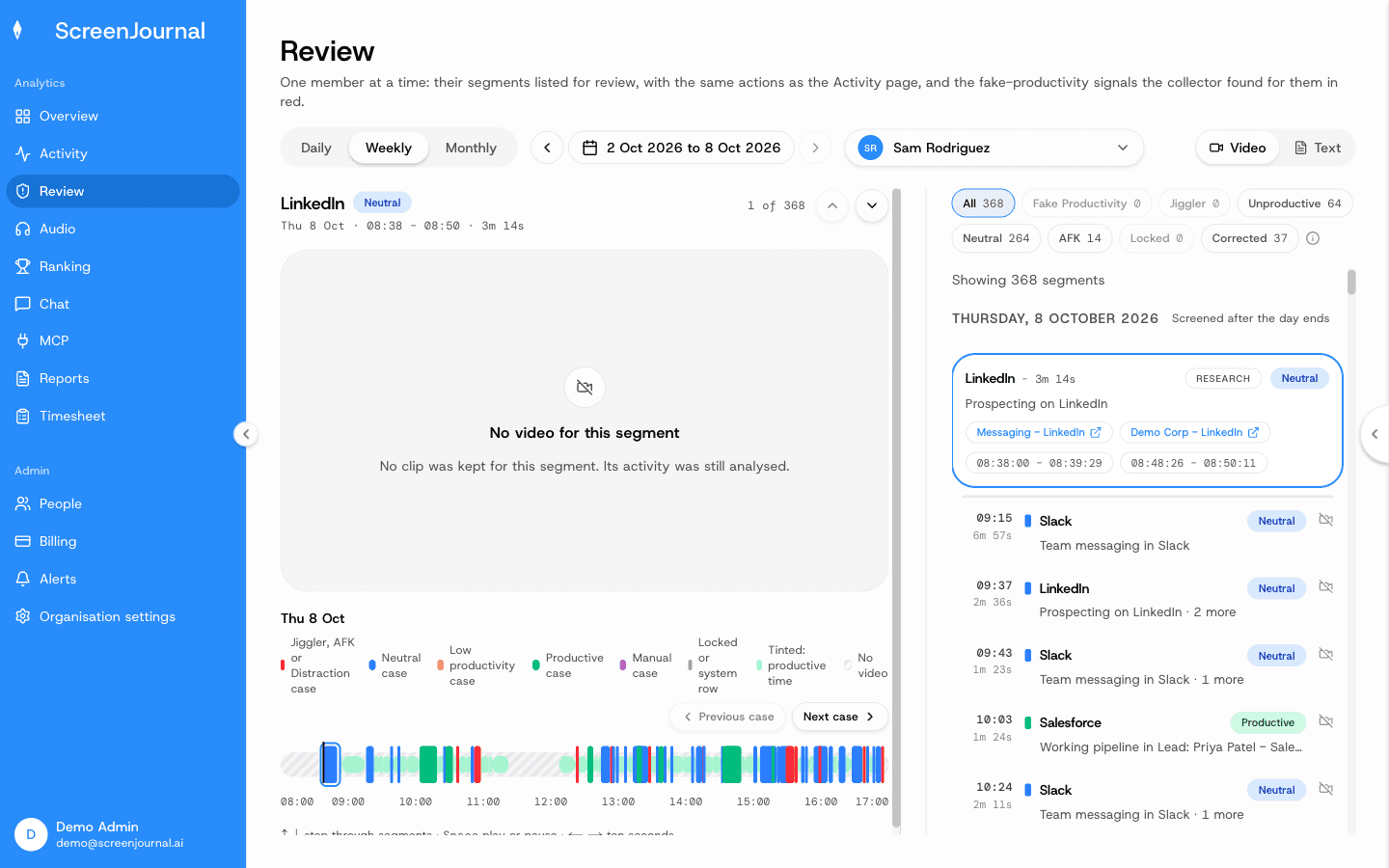Open the Messaging - LinkedIn link
This screenshot has width=1389, height=868.
point(1039,433)
